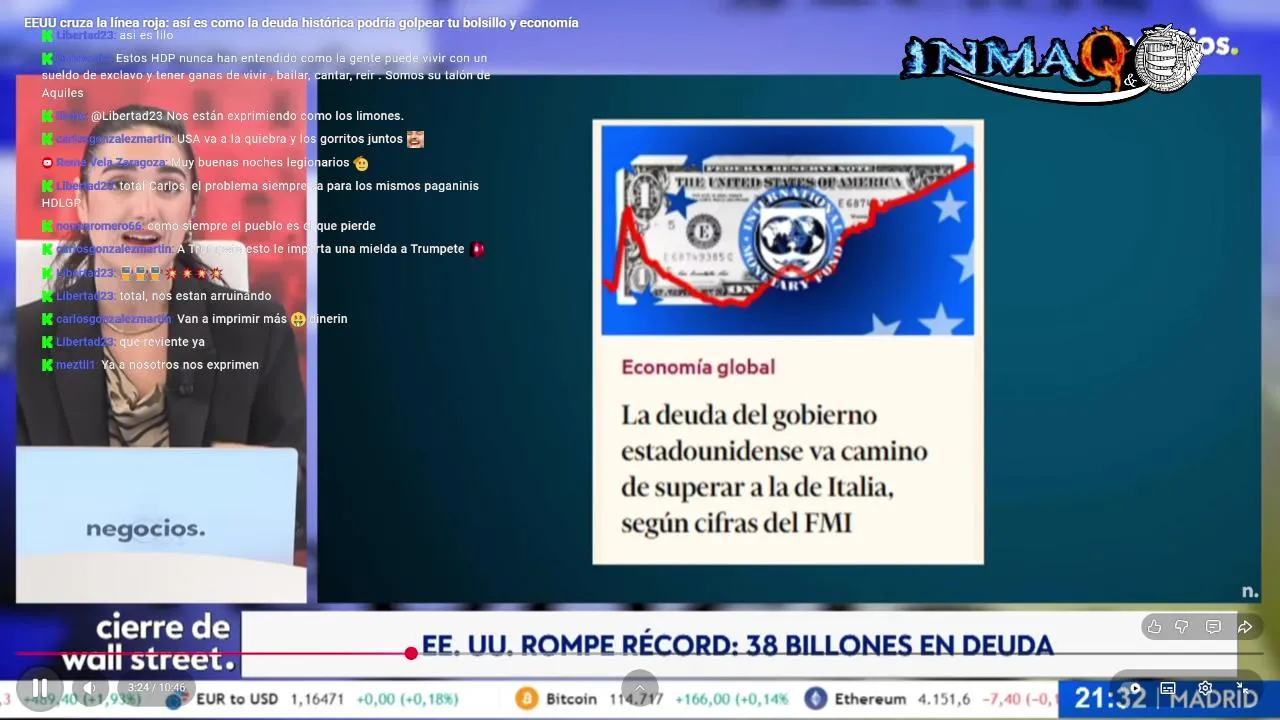Click 'Nos están exprimiendo como los limones' message
The image size is (1280, 720).
tap(247, 116)
